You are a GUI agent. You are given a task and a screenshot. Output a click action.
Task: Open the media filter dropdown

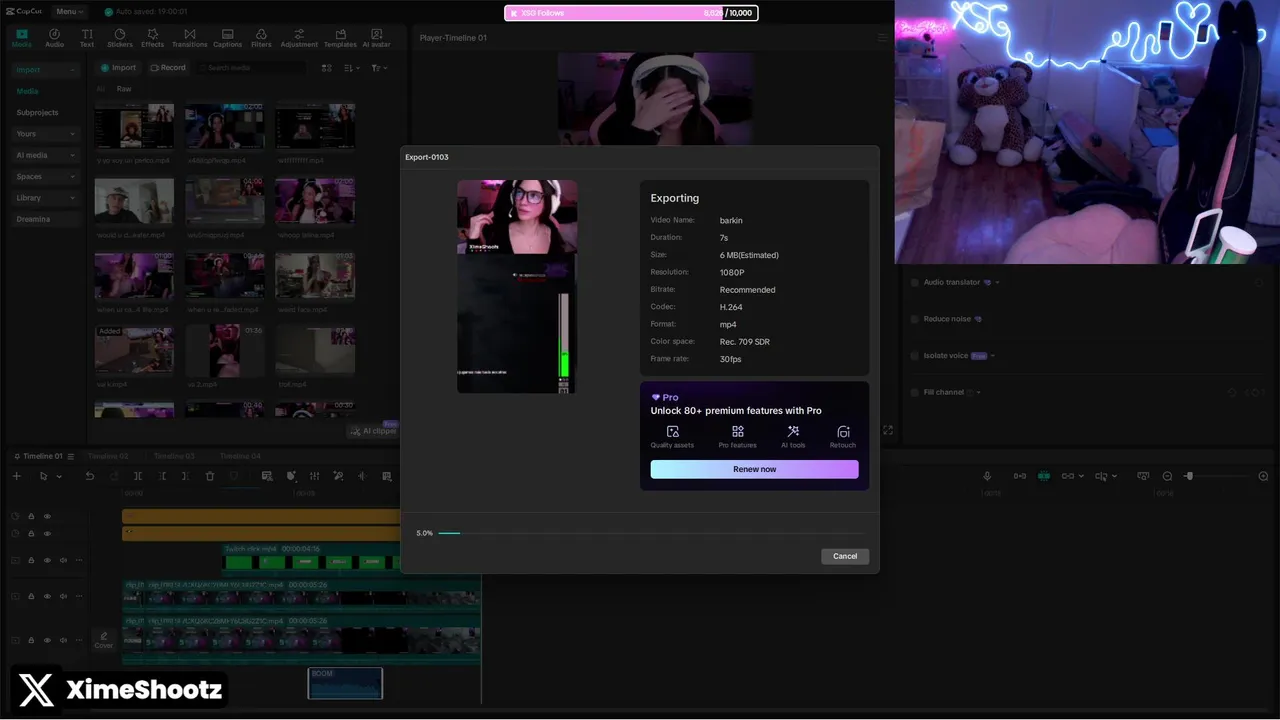pos(379,68)
